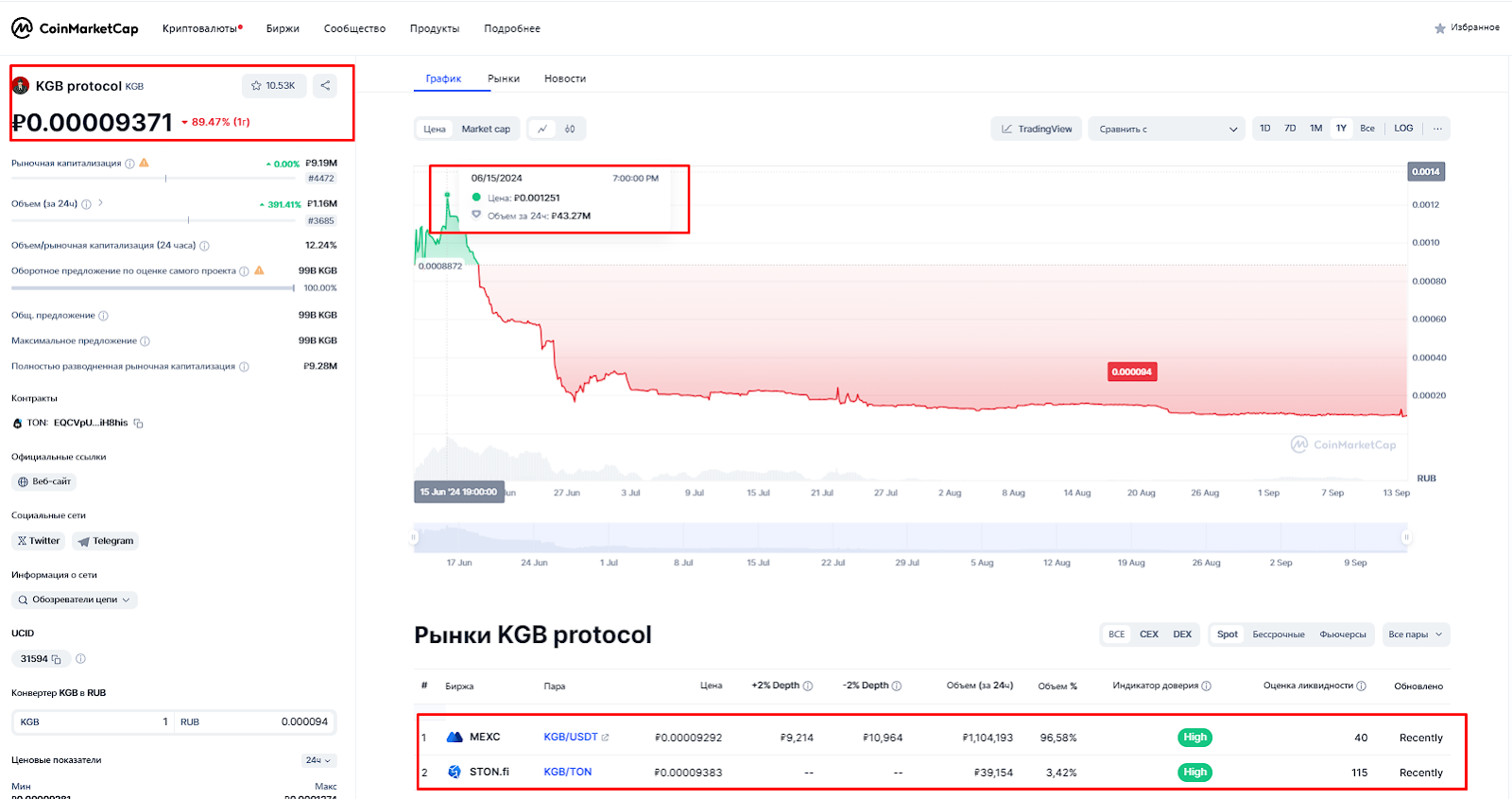The width and height of the screenshot is (1512, 799).
Task: Switch chart to candlestick view icon
Action: (x=570, y=129)
